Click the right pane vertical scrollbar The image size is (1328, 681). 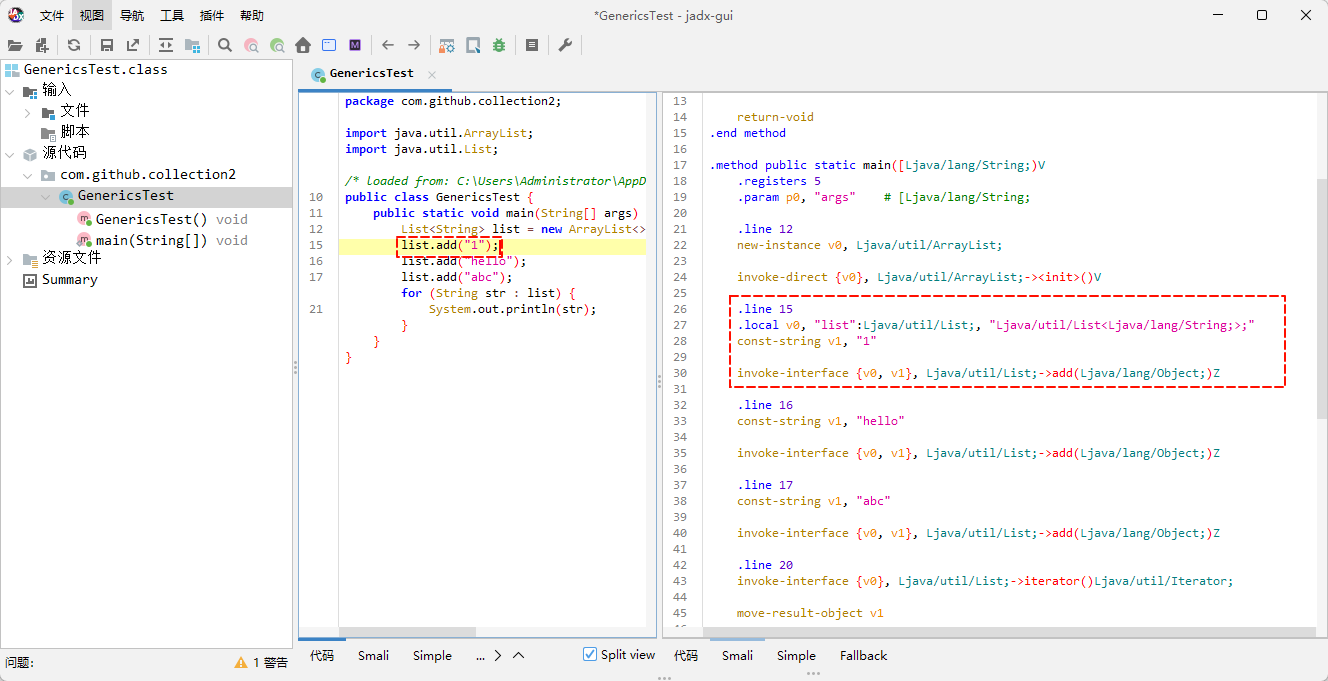1321,300
